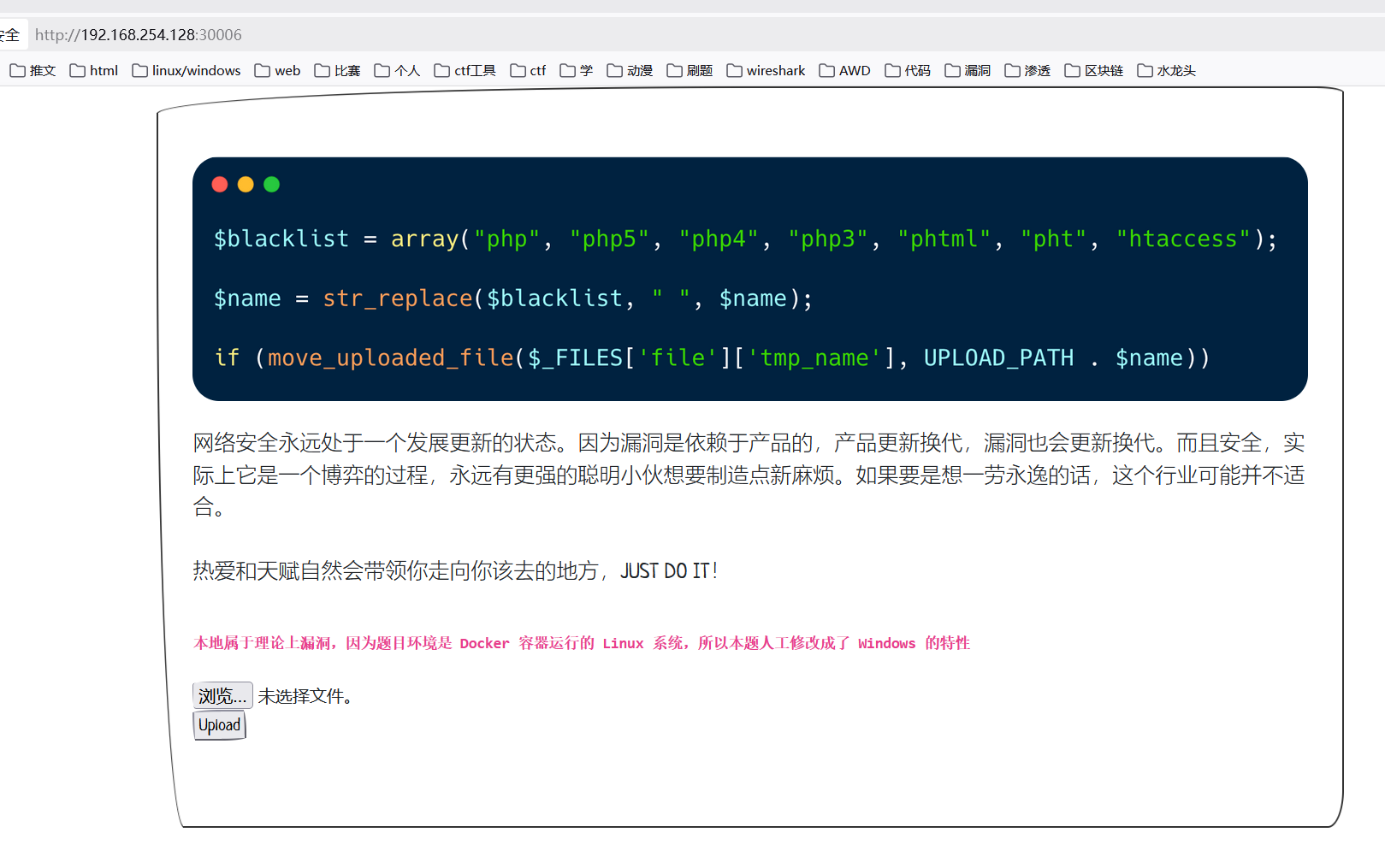This screenshot has height=868, width=1385.
Task: Open the 渗透 bookmark folder
Action: coord(1028,70)
